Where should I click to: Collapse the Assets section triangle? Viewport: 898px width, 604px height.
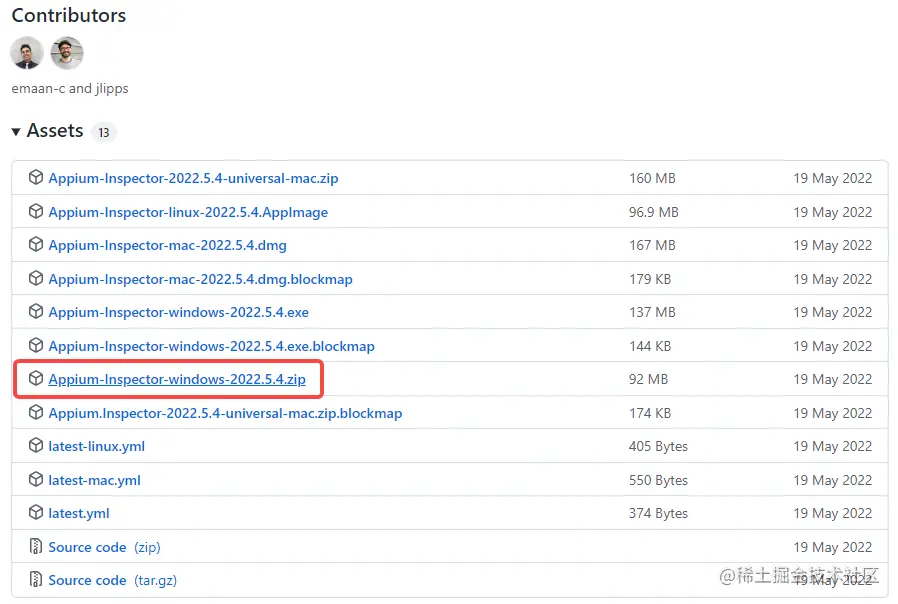coord(16,132)
